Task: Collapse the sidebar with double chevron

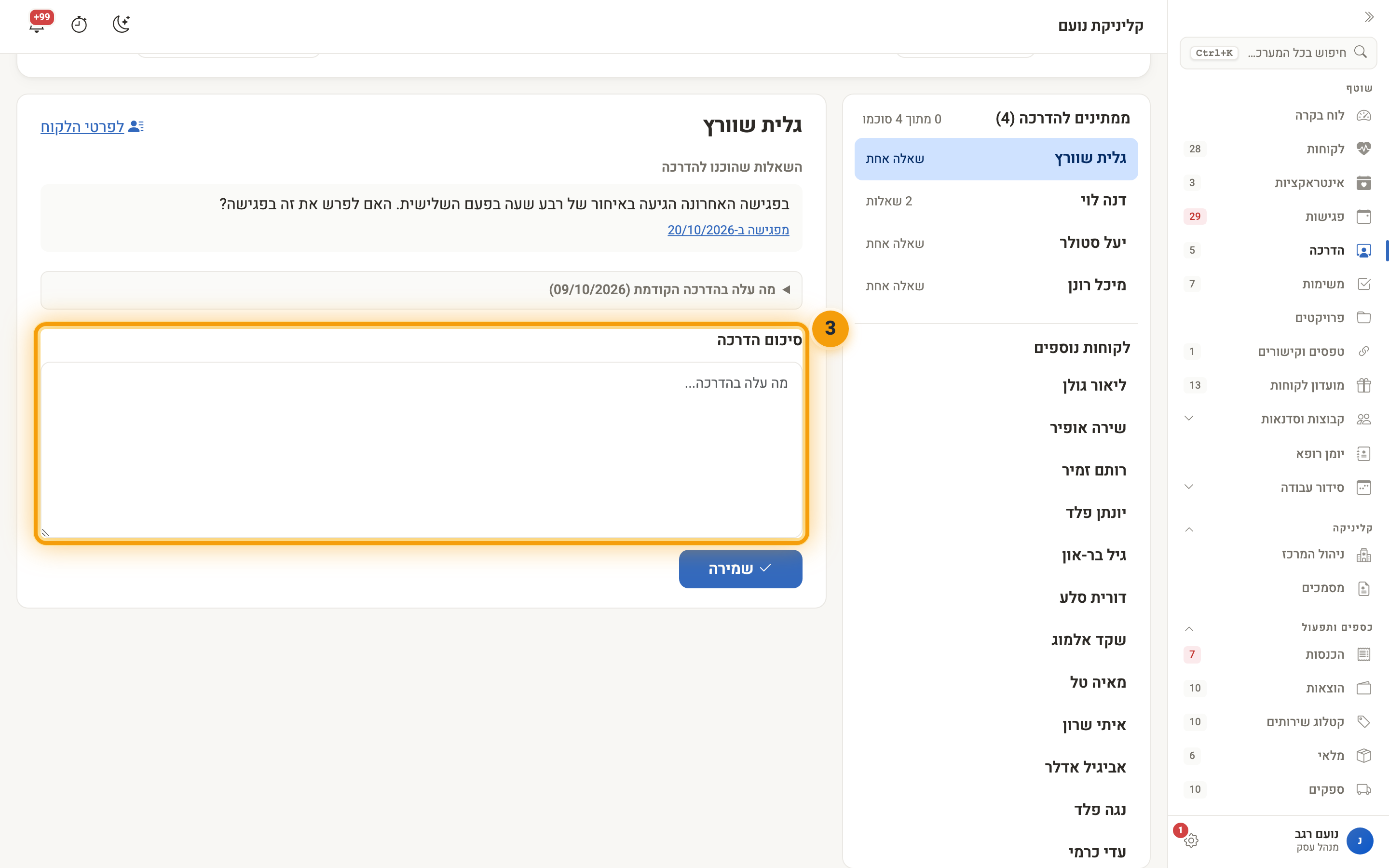Action: click(1369, 17)
